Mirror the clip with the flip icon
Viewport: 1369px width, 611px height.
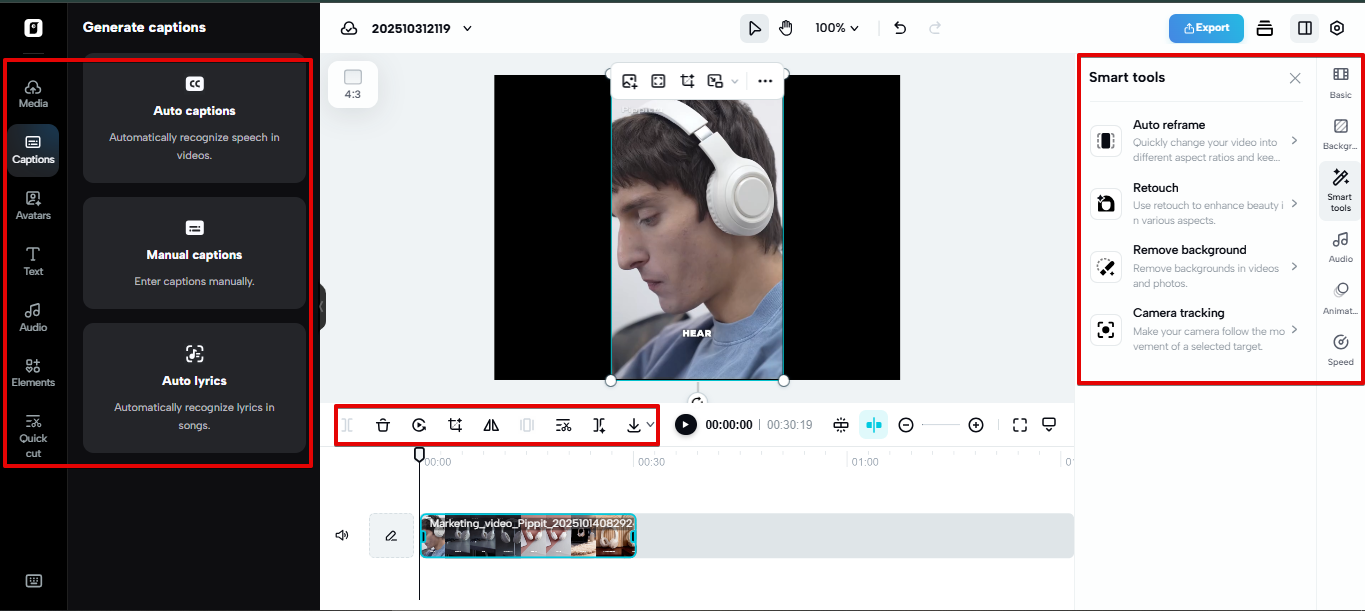click(x=491, y=424)
